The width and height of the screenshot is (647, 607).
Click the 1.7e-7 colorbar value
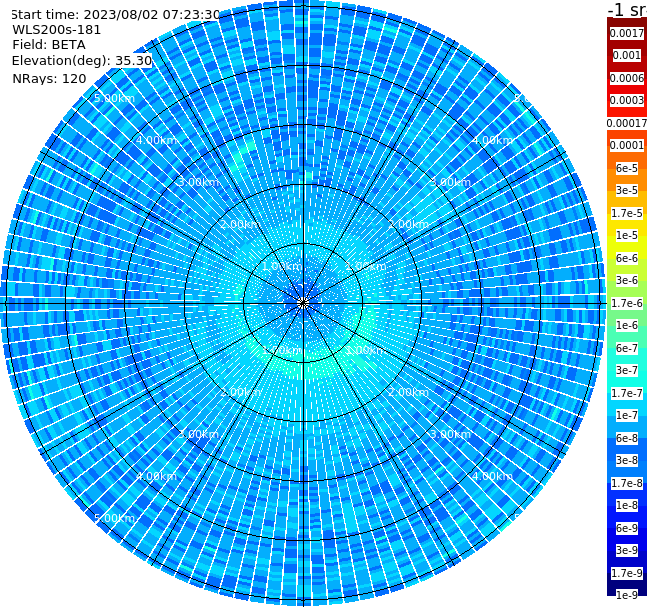[x=627, y=393]
